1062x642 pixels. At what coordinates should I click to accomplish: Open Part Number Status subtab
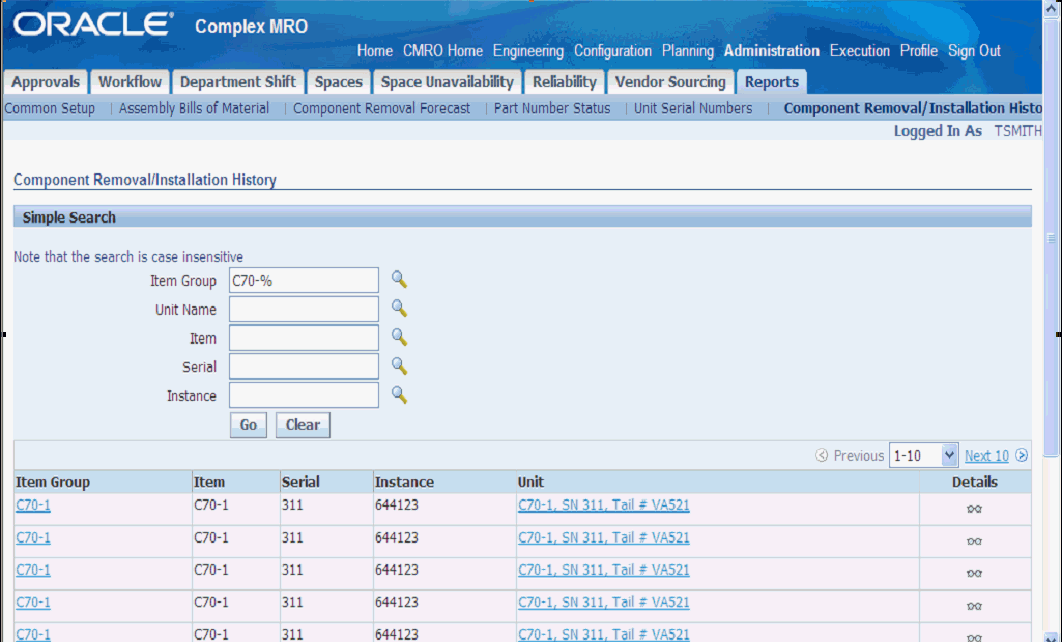pyautogui.click(x=552, y=108)
